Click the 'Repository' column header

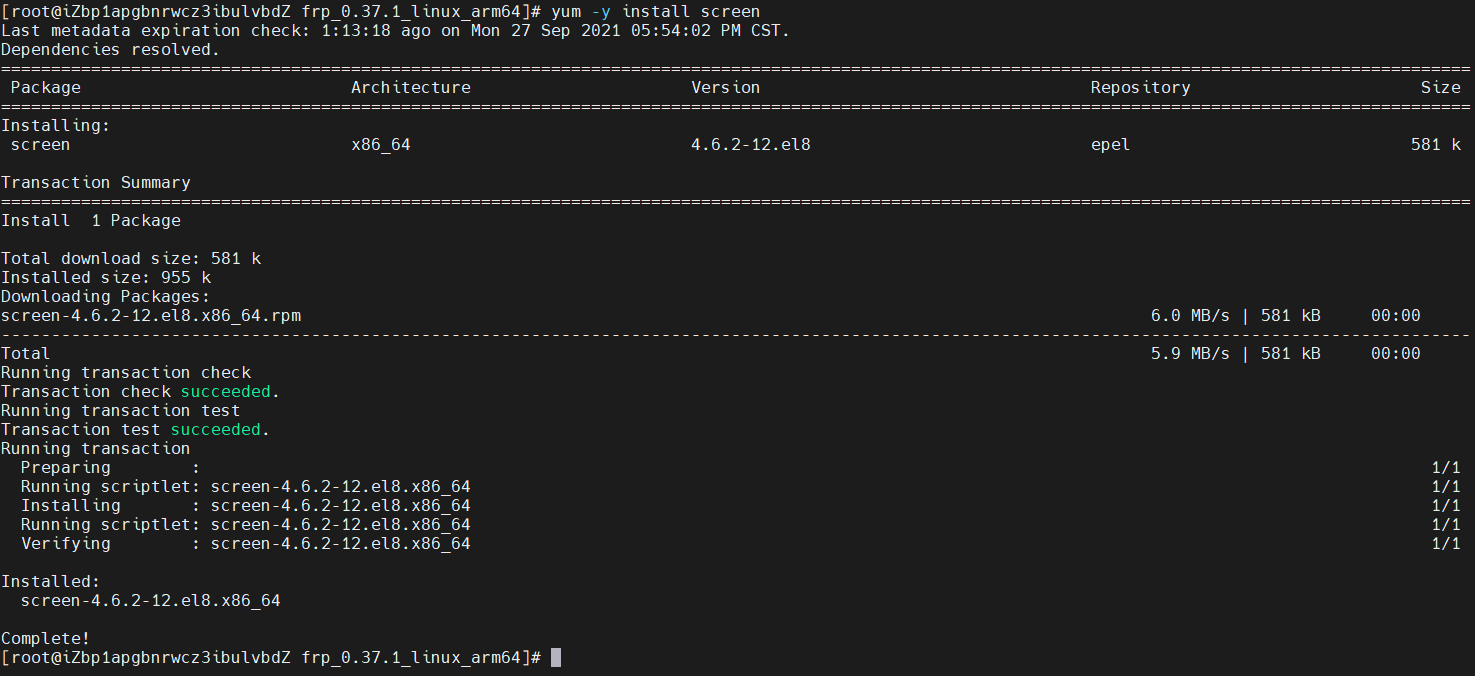click(1140, 87)
